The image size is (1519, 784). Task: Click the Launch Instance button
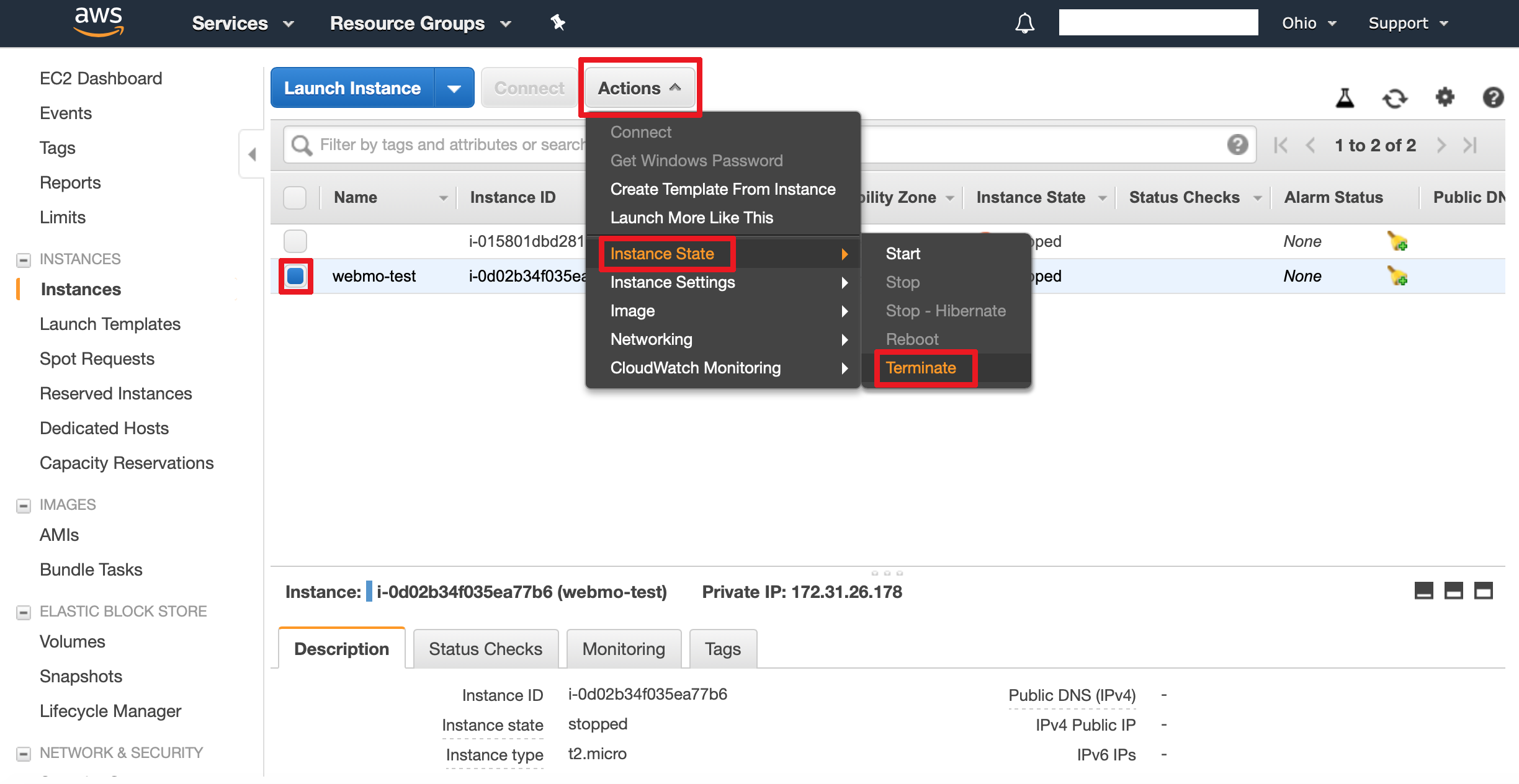point(352,88)
